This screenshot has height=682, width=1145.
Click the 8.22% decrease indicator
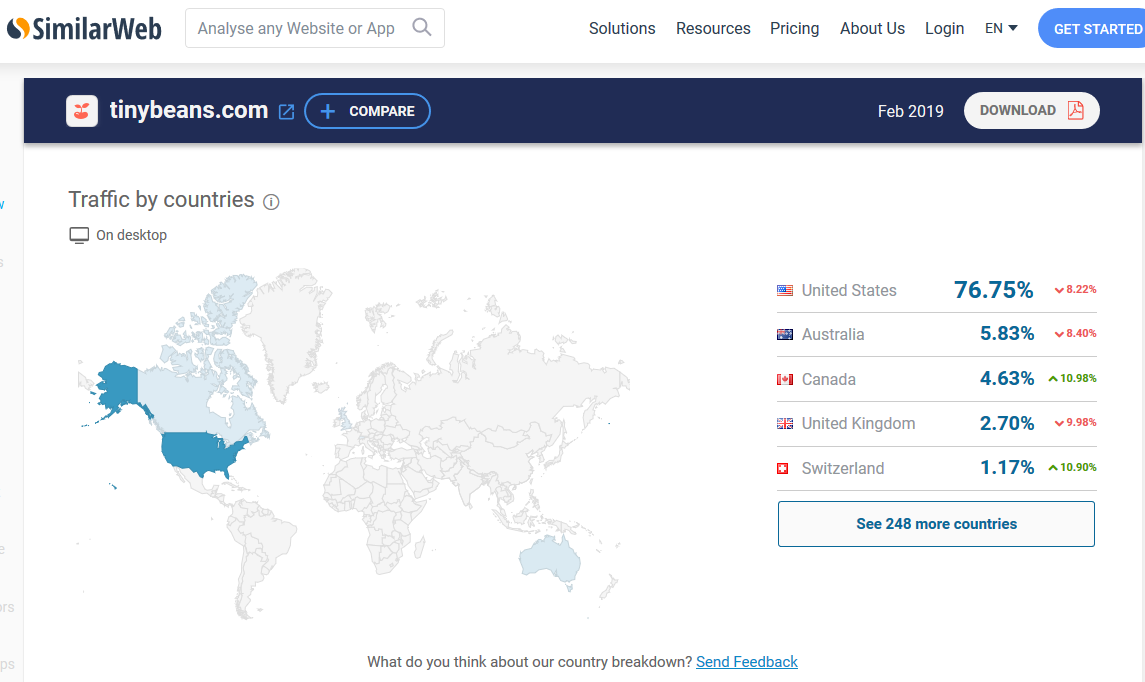click(x=1075, y=289)
